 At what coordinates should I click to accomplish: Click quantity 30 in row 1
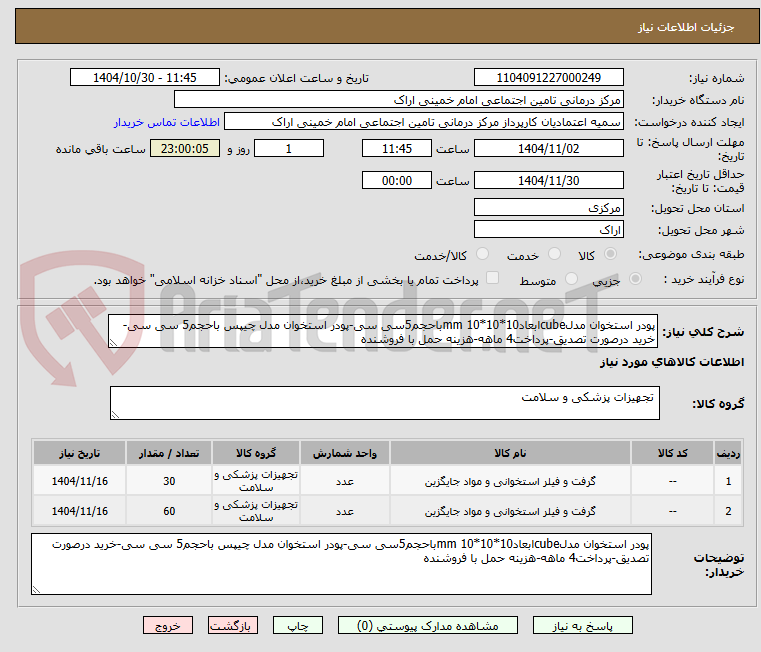(169, 481)
